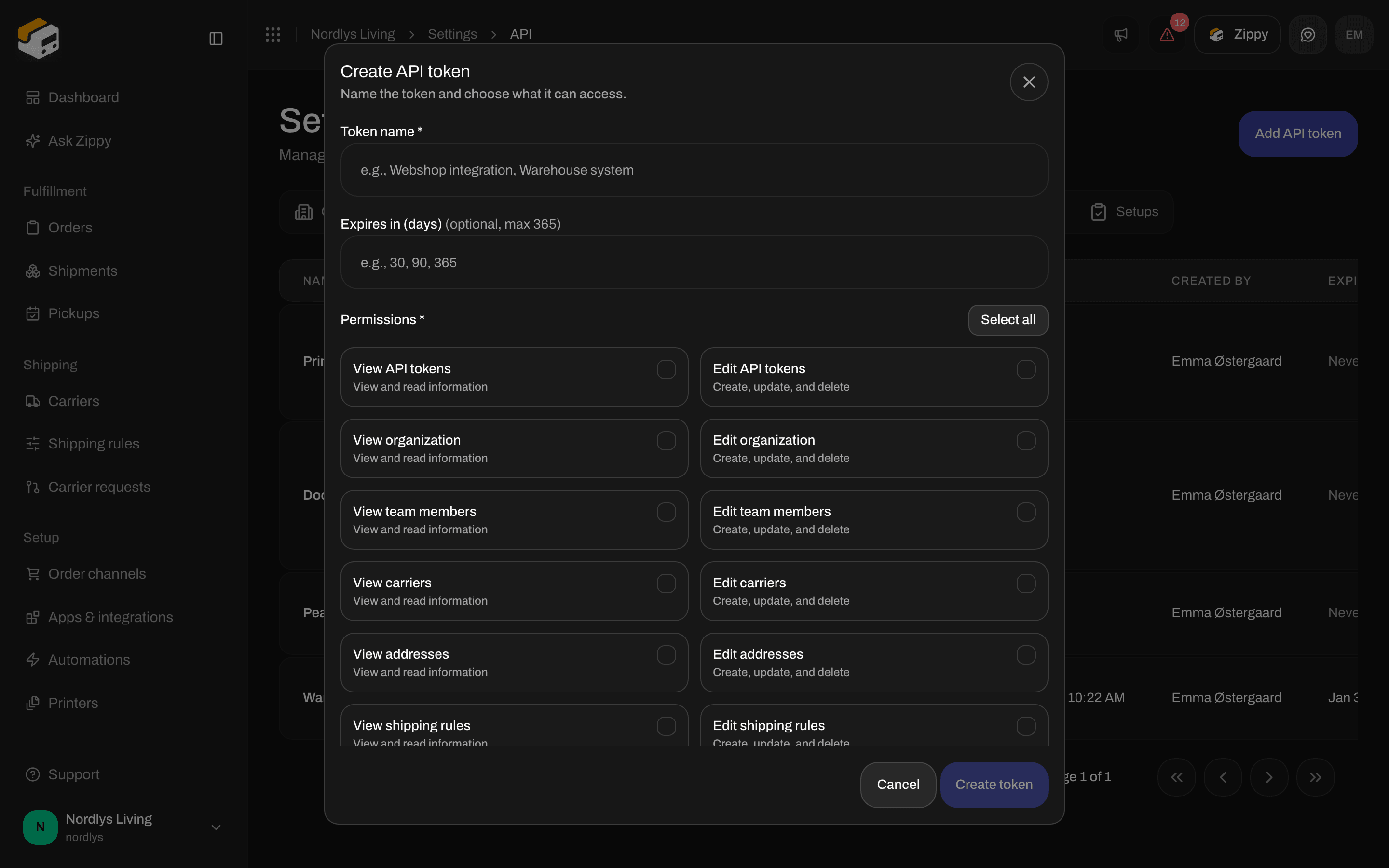The image size is (1389, 868).
Task: Go to next page of tokens
Action: pos(1269,777)
